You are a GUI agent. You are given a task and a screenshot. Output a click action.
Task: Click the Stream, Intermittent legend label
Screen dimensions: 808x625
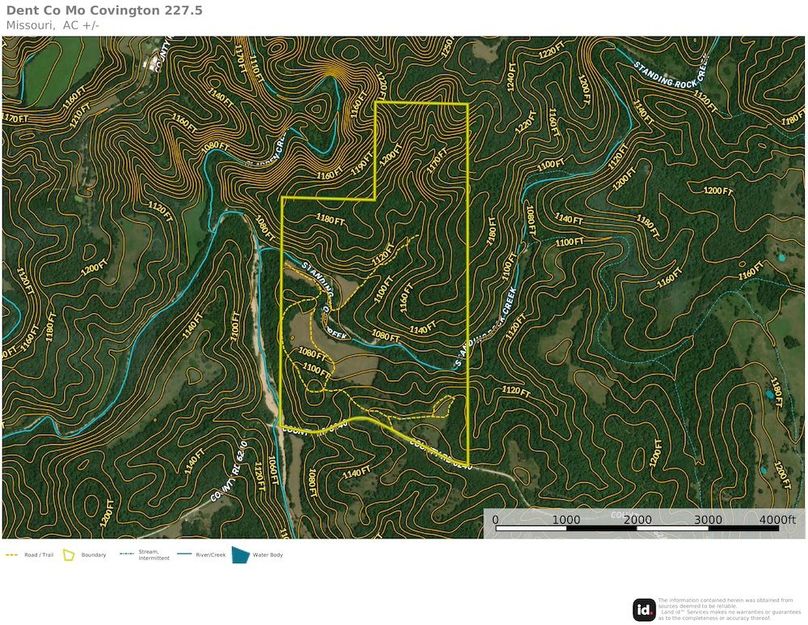point(154,555)
